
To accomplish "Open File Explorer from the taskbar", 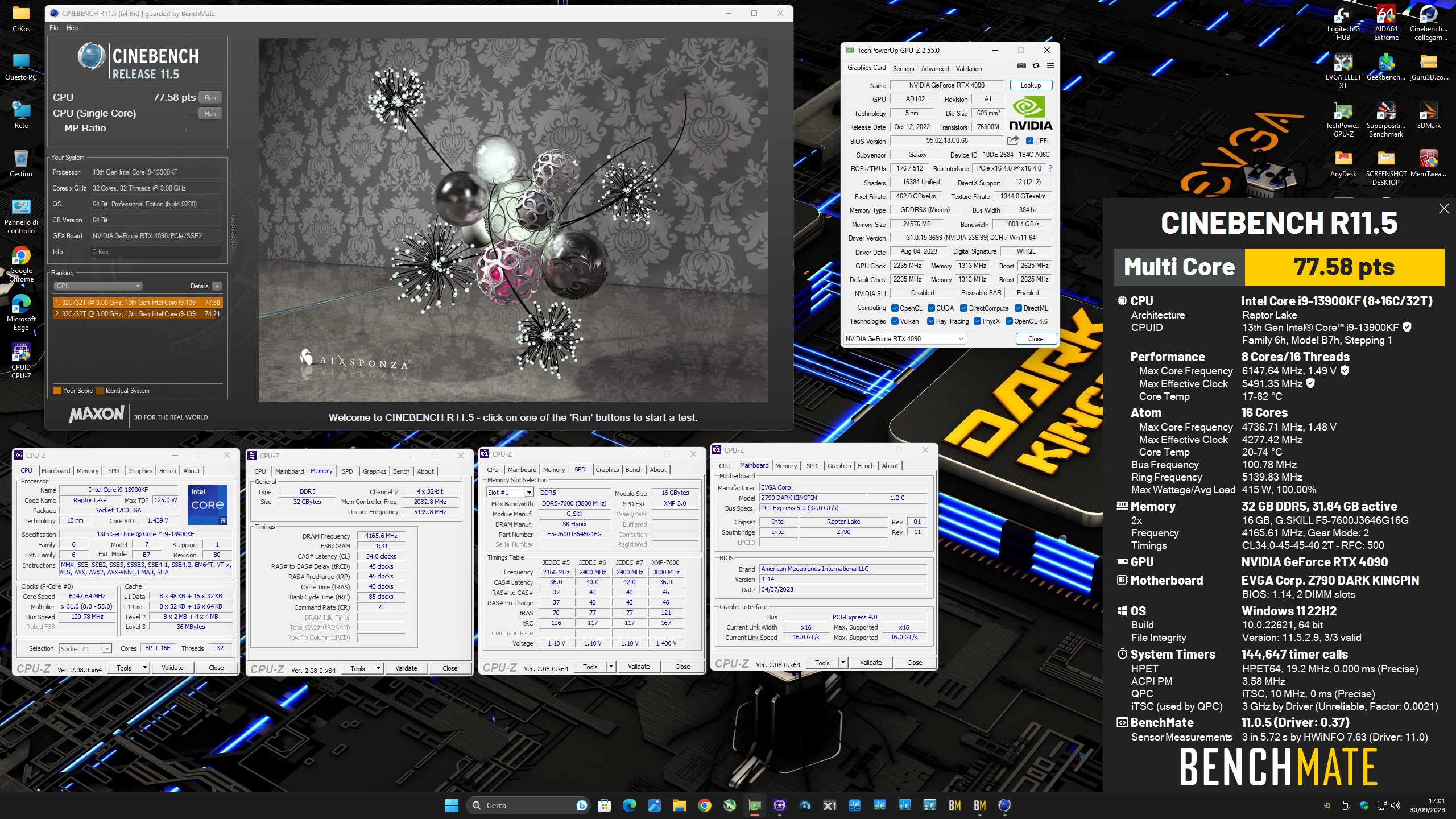I will tap(679, 805).
